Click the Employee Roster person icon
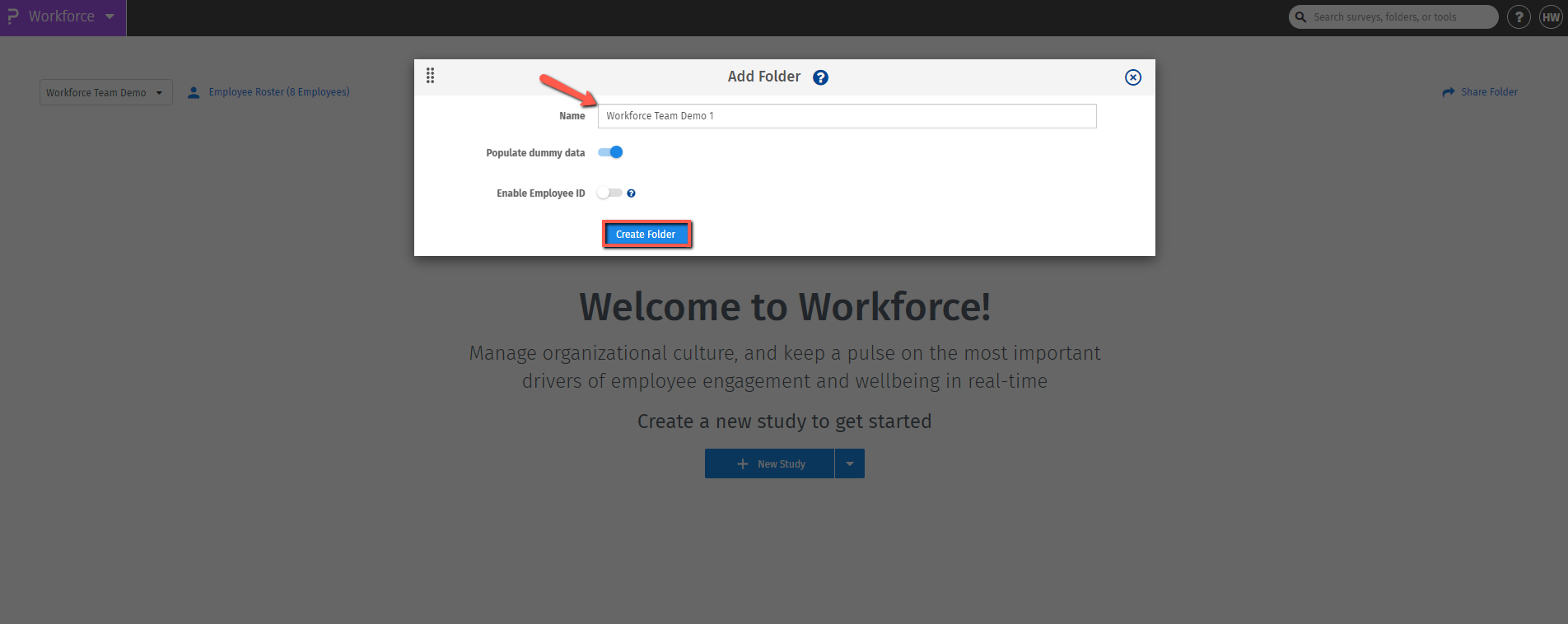 pos(194,93)
